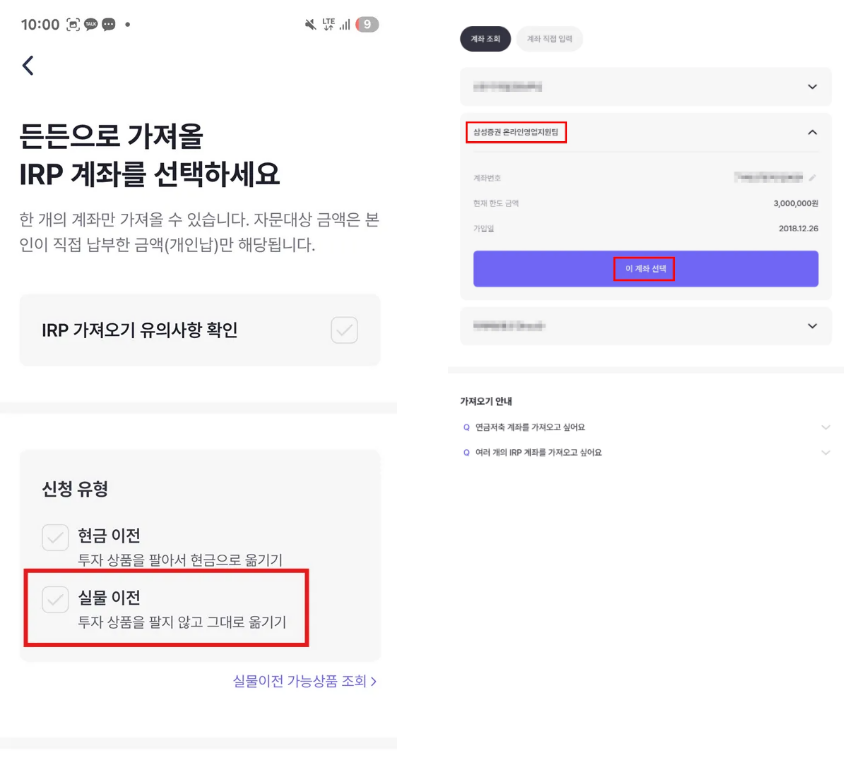This screenshot has height=759, width=850.
Task: Check the IRP 가져오기 유의사항 확인 checkbox
Action: (x=344, y=330)
